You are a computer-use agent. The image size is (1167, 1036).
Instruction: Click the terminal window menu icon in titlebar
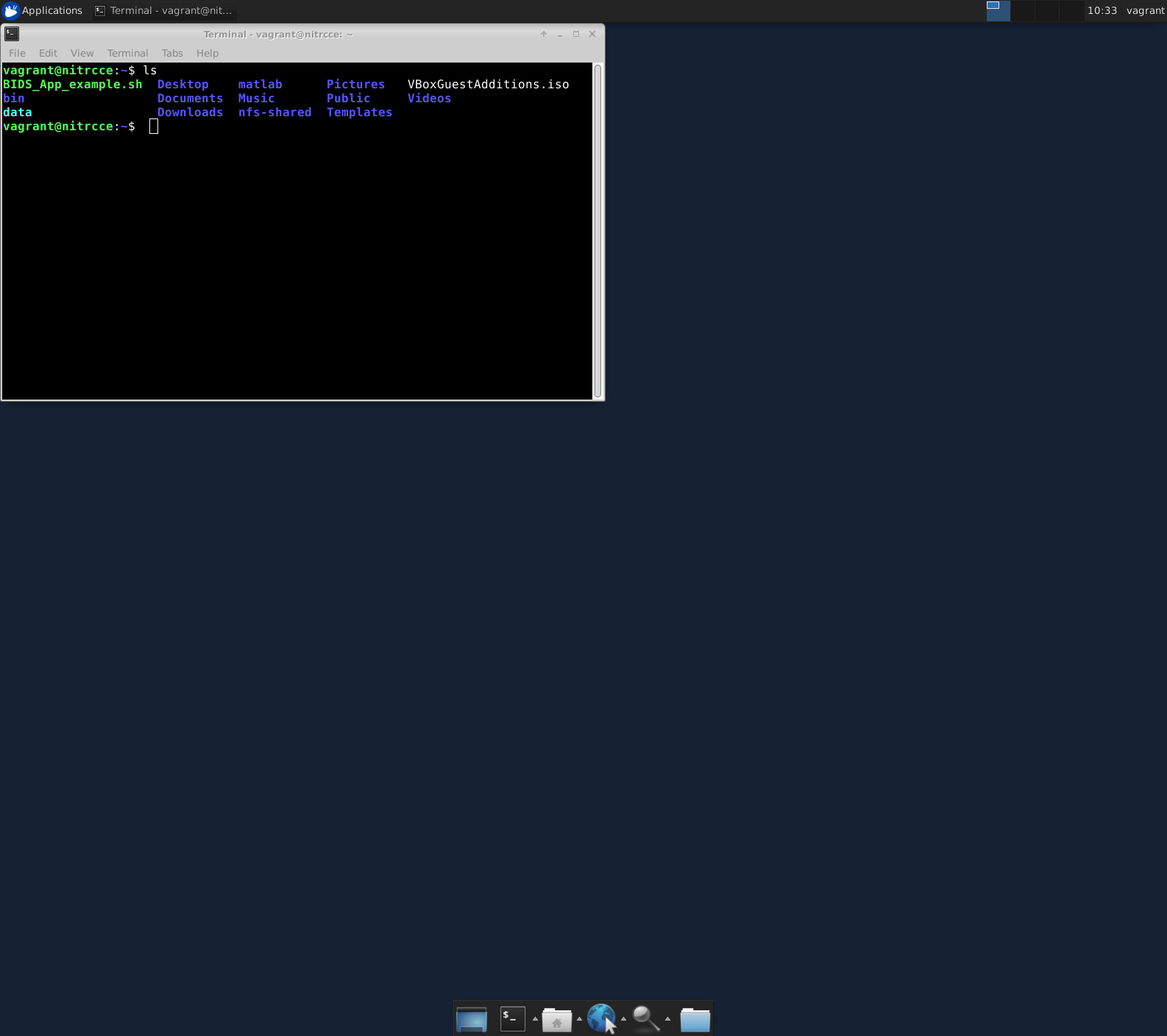pyautogui.click(x=12, y=34)
